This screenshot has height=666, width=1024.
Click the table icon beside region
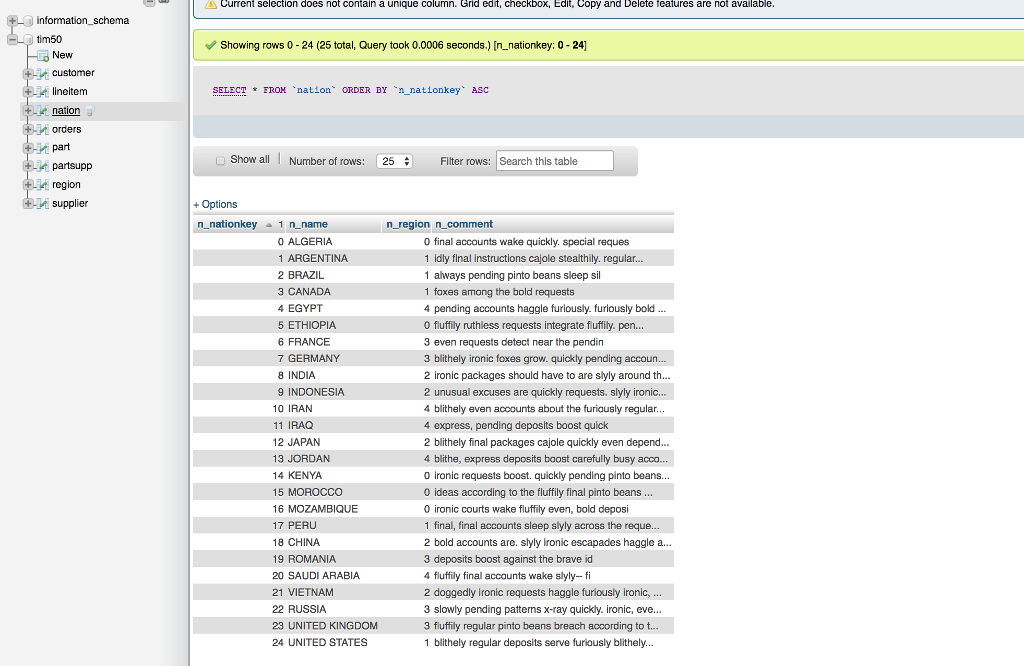(x=44, y=184)
